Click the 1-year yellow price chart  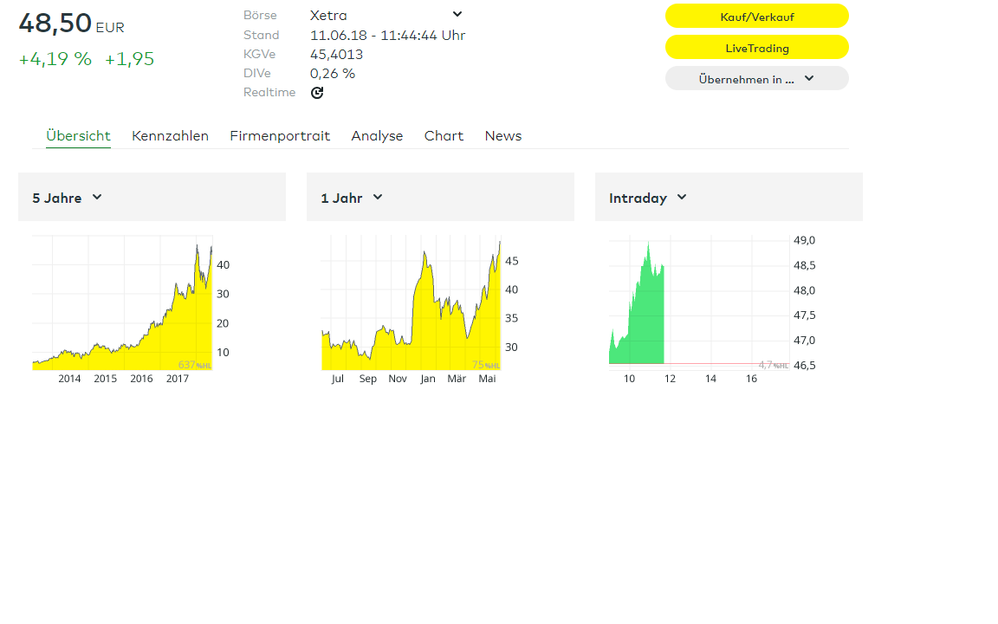410,305
